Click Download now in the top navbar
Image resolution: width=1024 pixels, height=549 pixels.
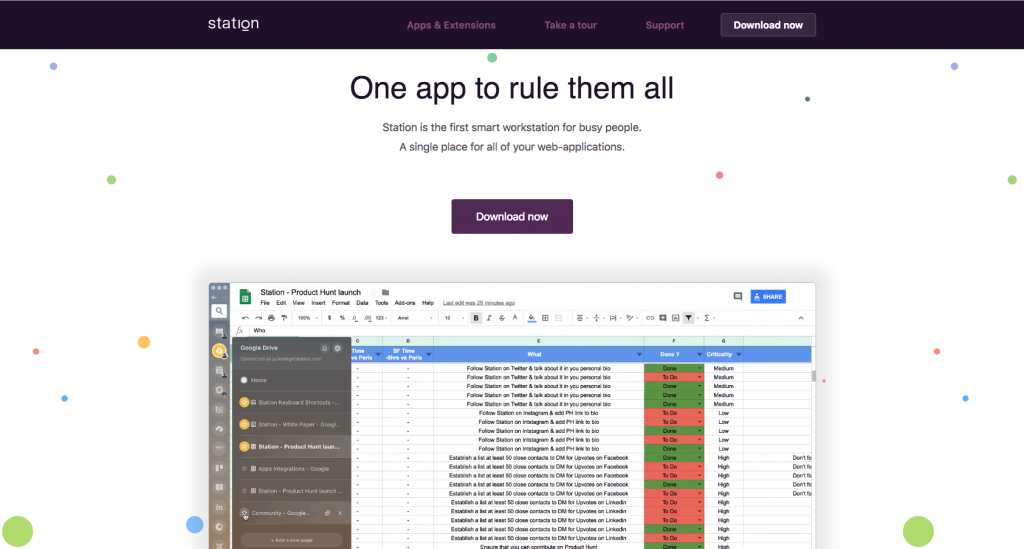click(x=768, y=25)
